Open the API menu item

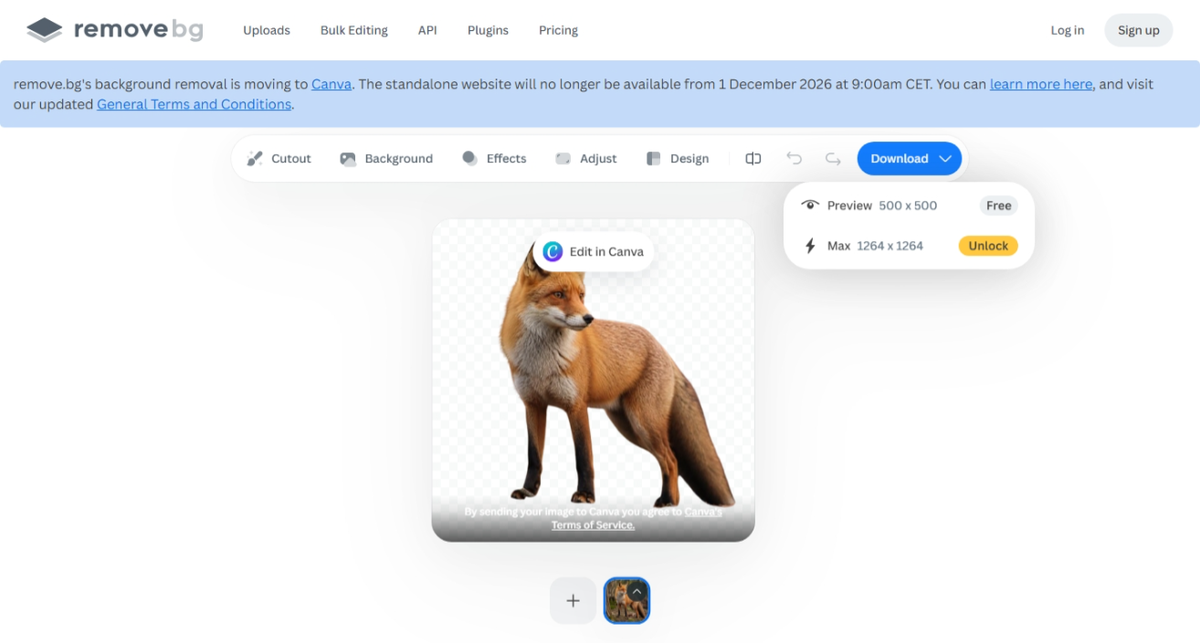pyautogui.click(x=427, y=30)
